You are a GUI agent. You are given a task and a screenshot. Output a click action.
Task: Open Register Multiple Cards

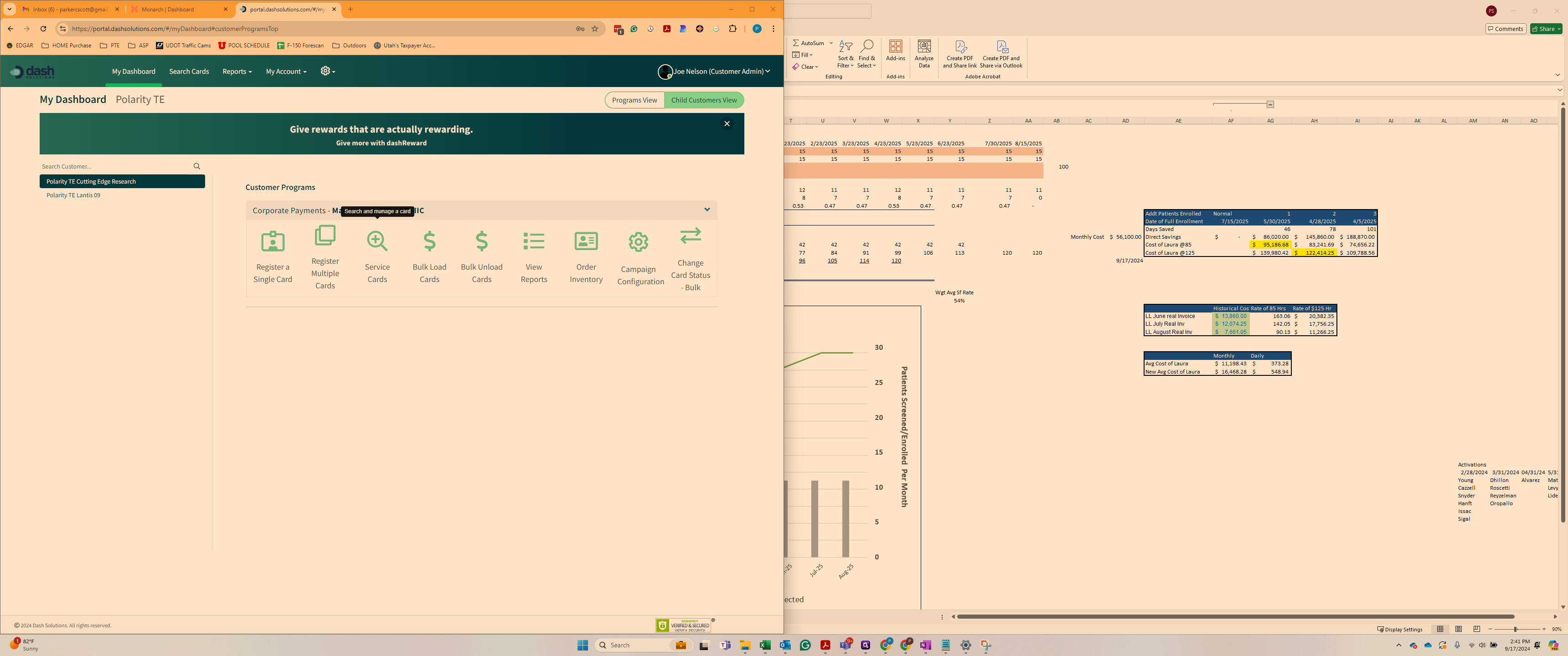tap(325, 257)
